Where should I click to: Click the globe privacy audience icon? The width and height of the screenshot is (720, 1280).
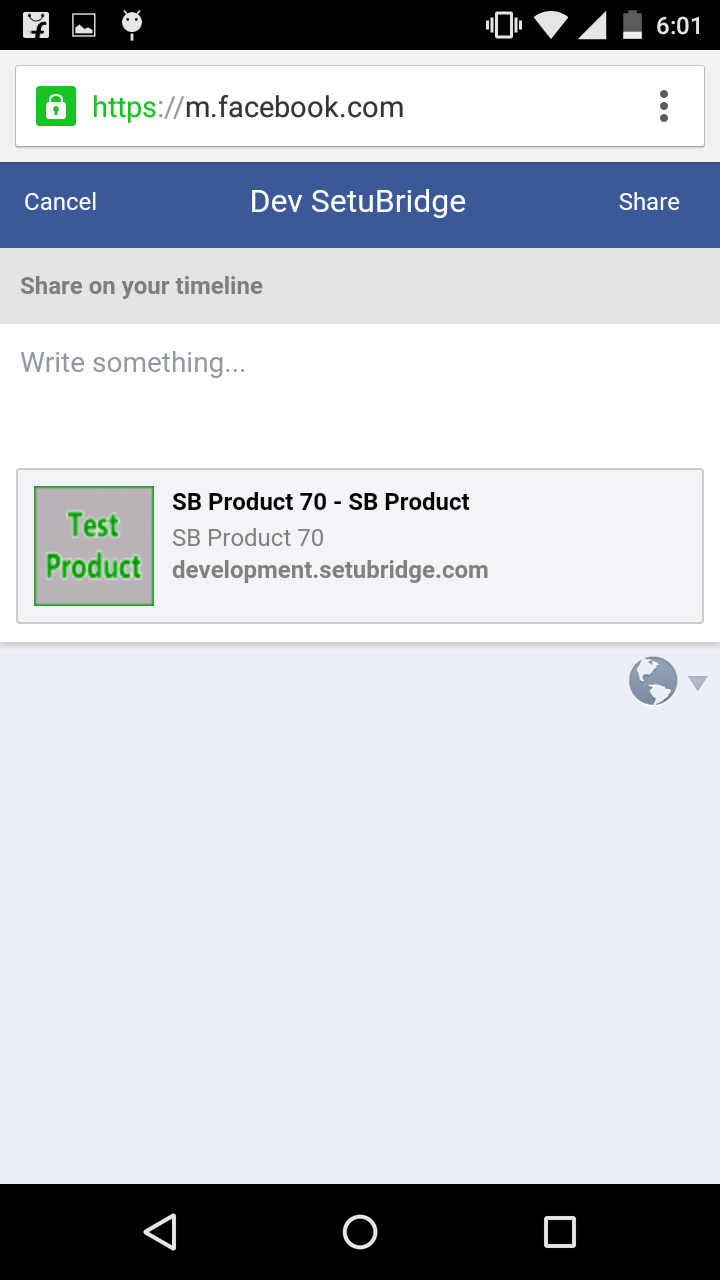(652, 682)
